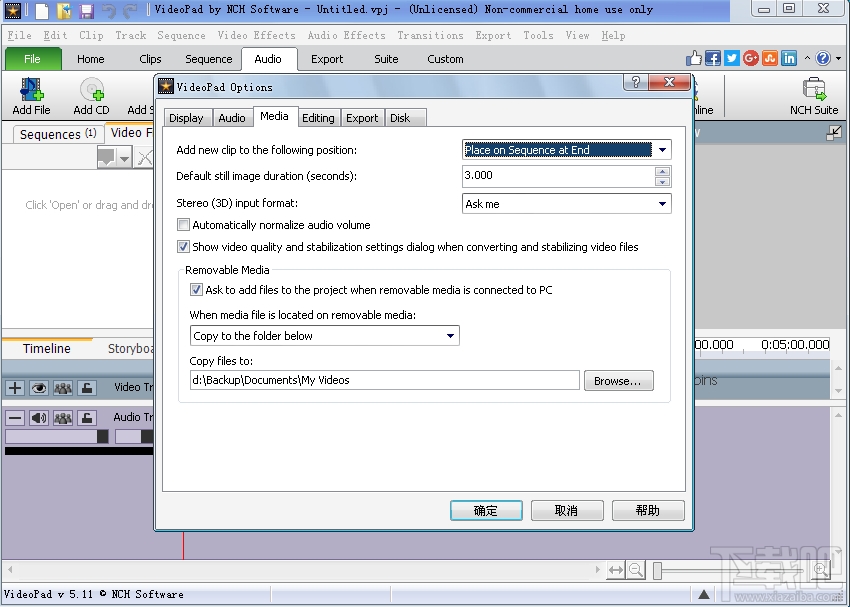Uncheck show video quality and stabilization settings dialog
Viewport: 850px width, 607px height.
click(x=183, y=247)
